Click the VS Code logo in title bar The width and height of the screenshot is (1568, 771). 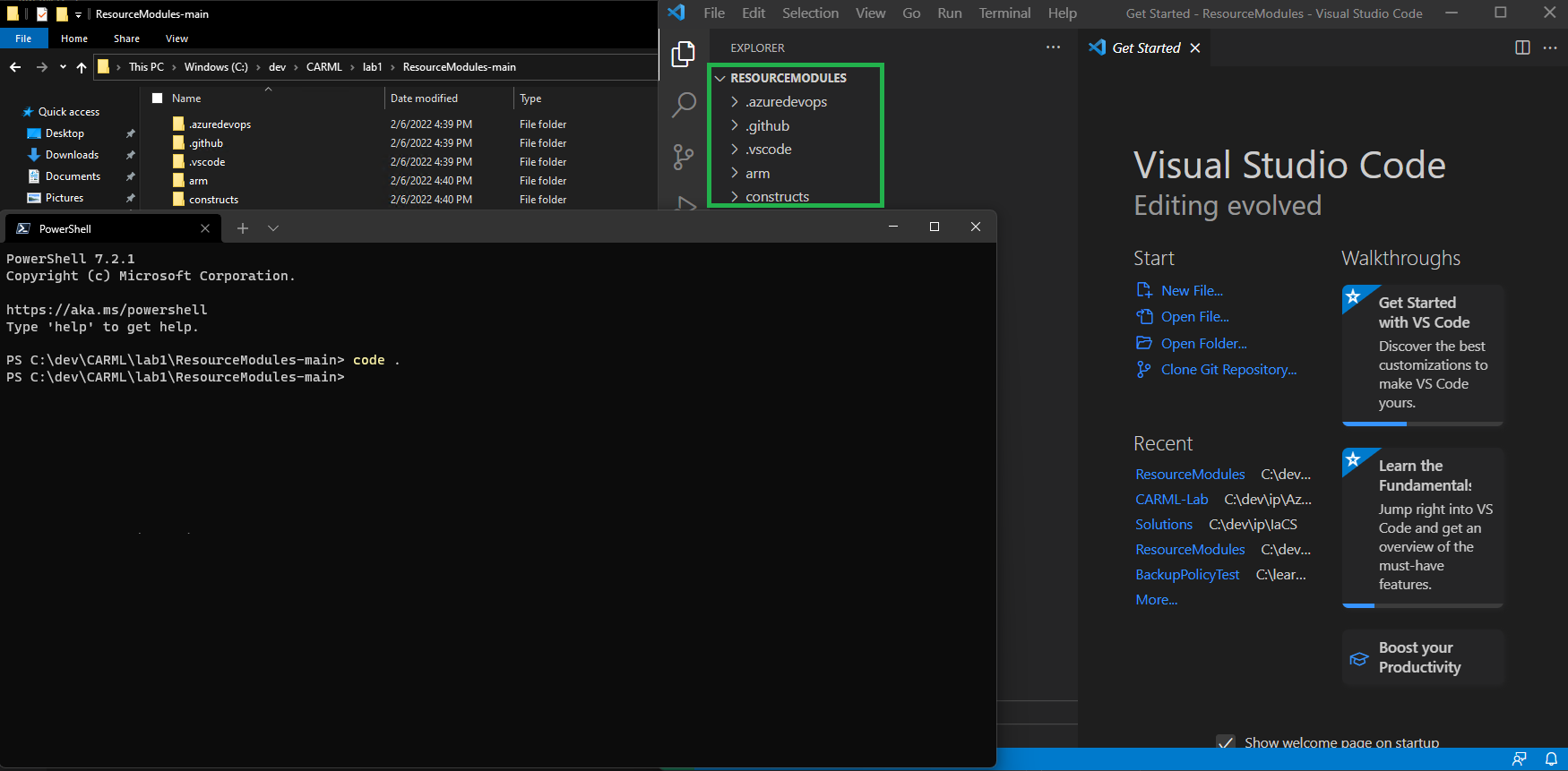[676, 13]
